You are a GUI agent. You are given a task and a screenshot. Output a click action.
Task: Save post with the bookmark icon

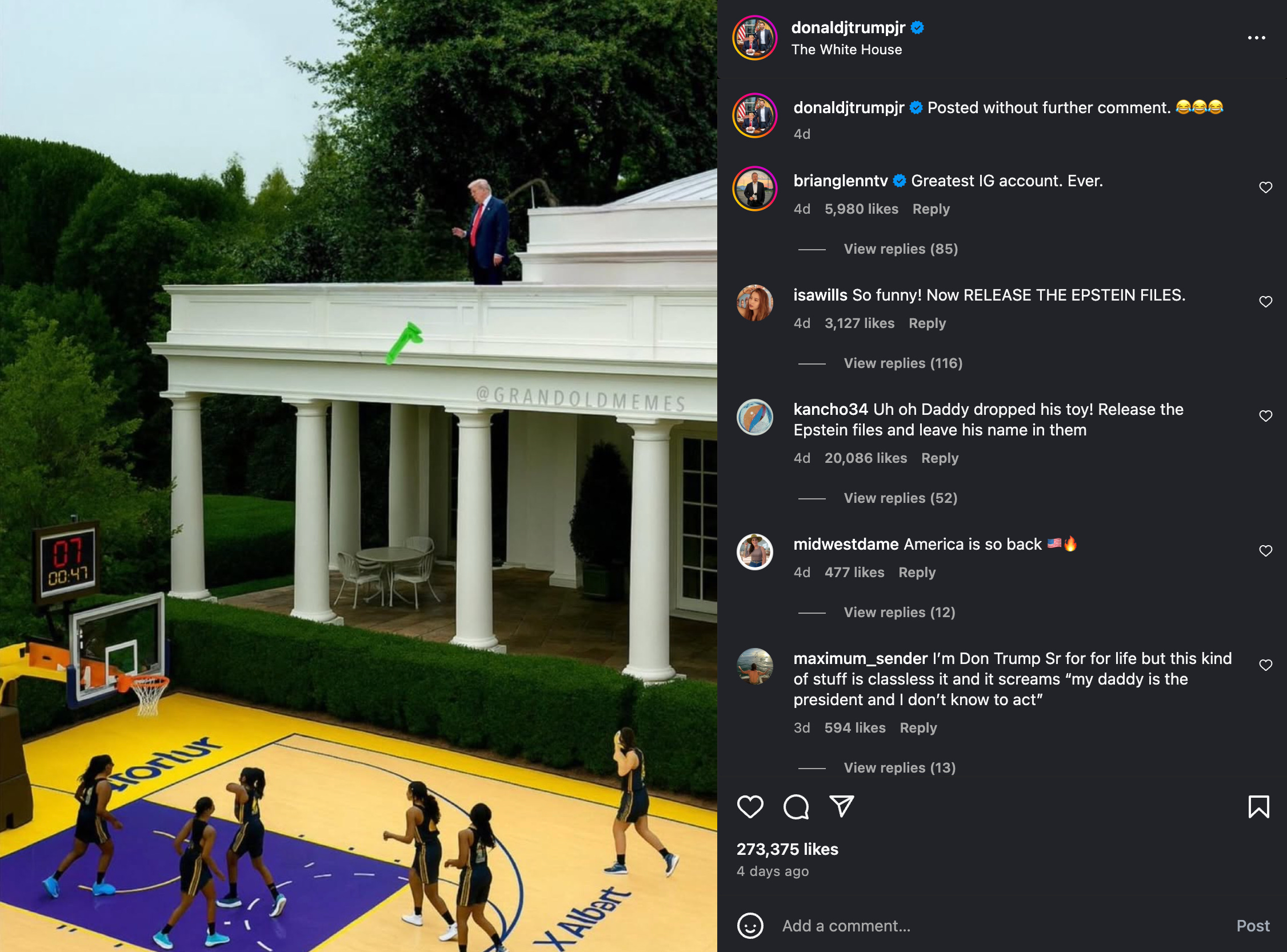1258,806
